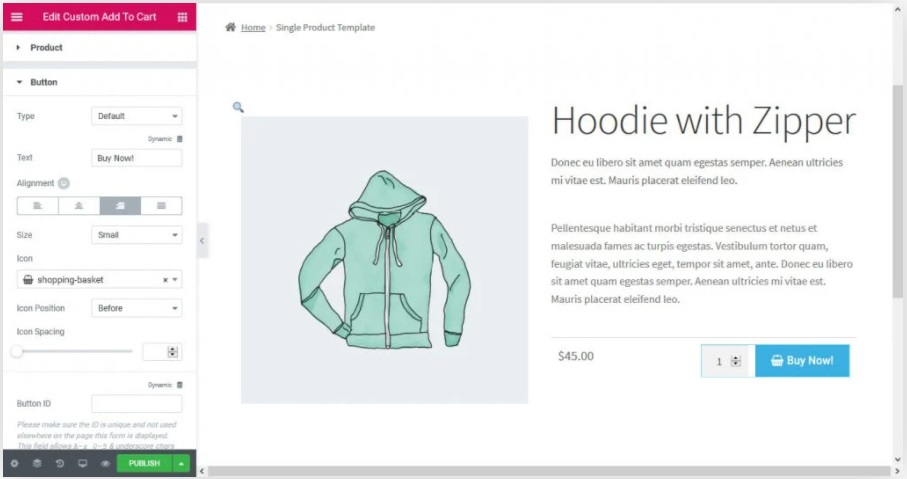Switch Responsive Mode with desktop icon

coord(83,463)
